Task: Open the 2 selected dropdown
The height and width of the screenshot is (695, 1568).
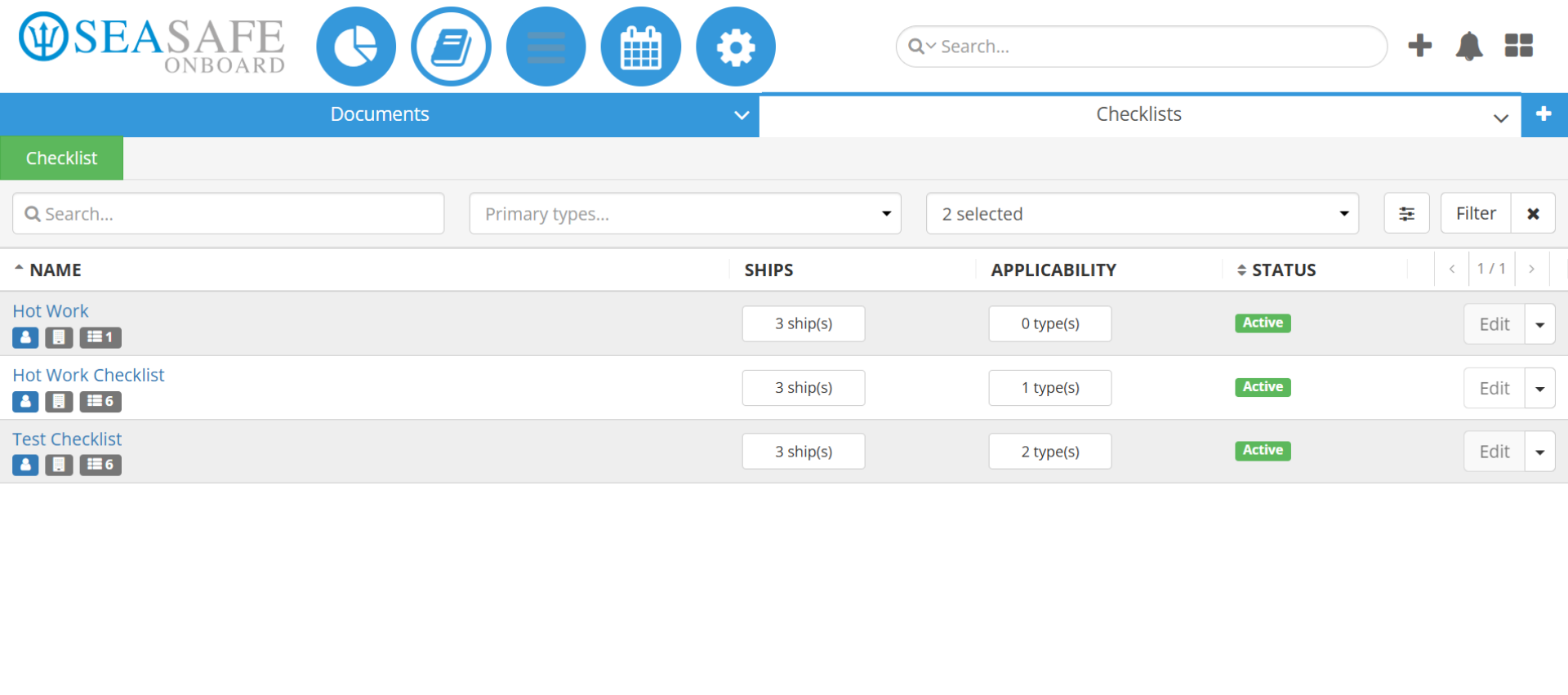Action: point(1143,214)
